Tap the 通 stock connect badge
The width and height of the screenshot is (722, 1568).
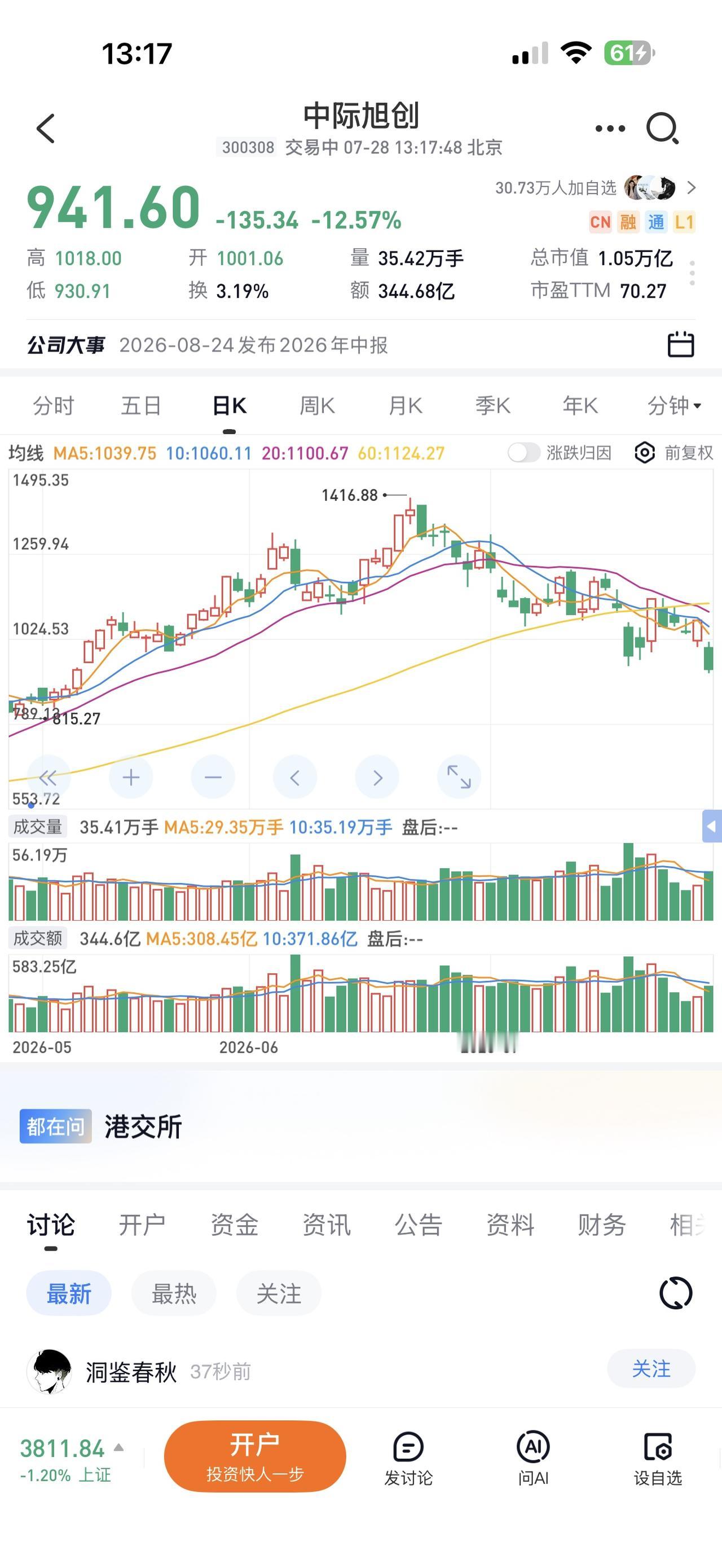tap(656, 222)
